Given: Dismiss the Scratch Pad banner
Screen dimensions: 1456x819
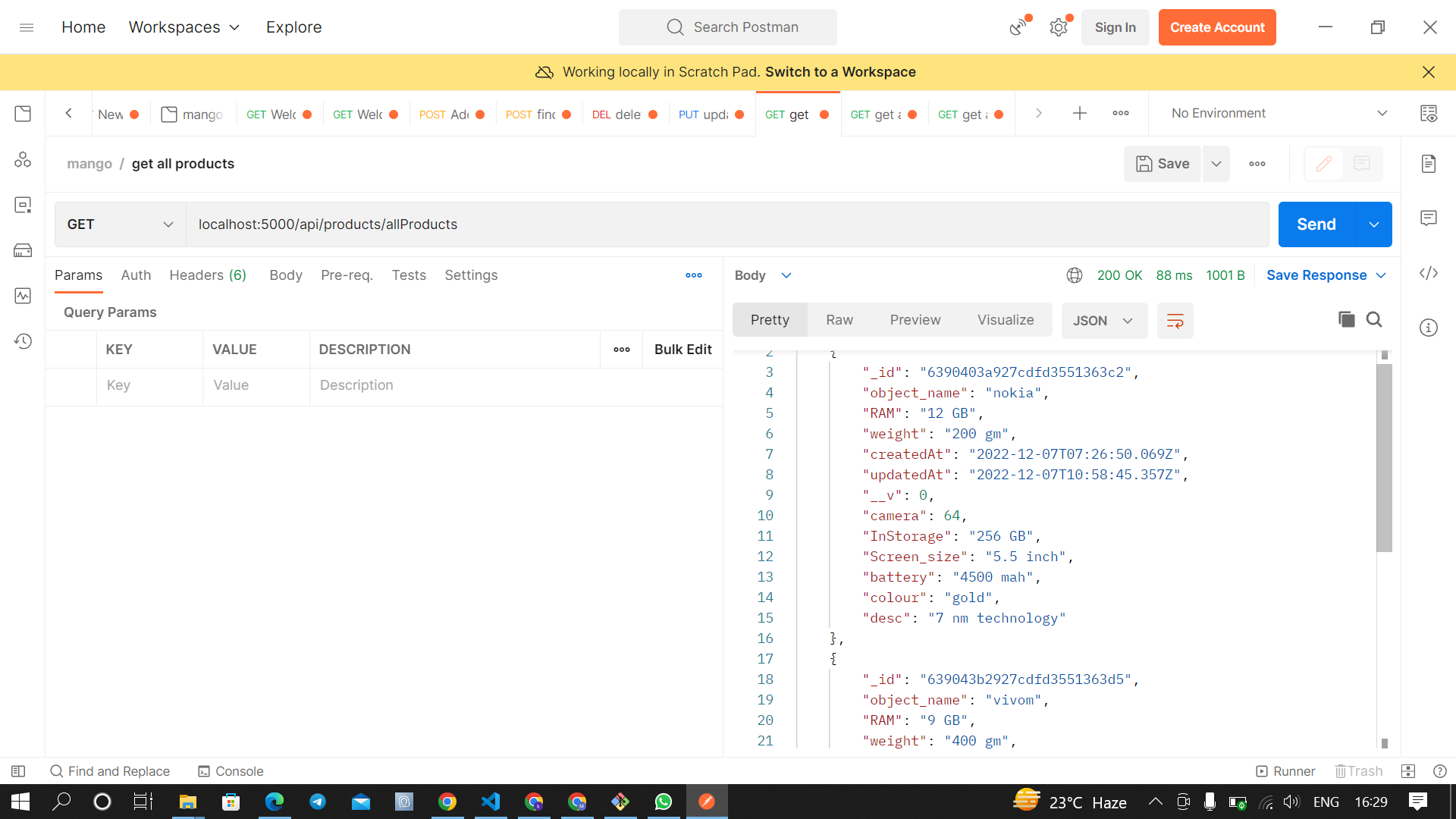Looking at the screenshot, I should (1429, 72).
